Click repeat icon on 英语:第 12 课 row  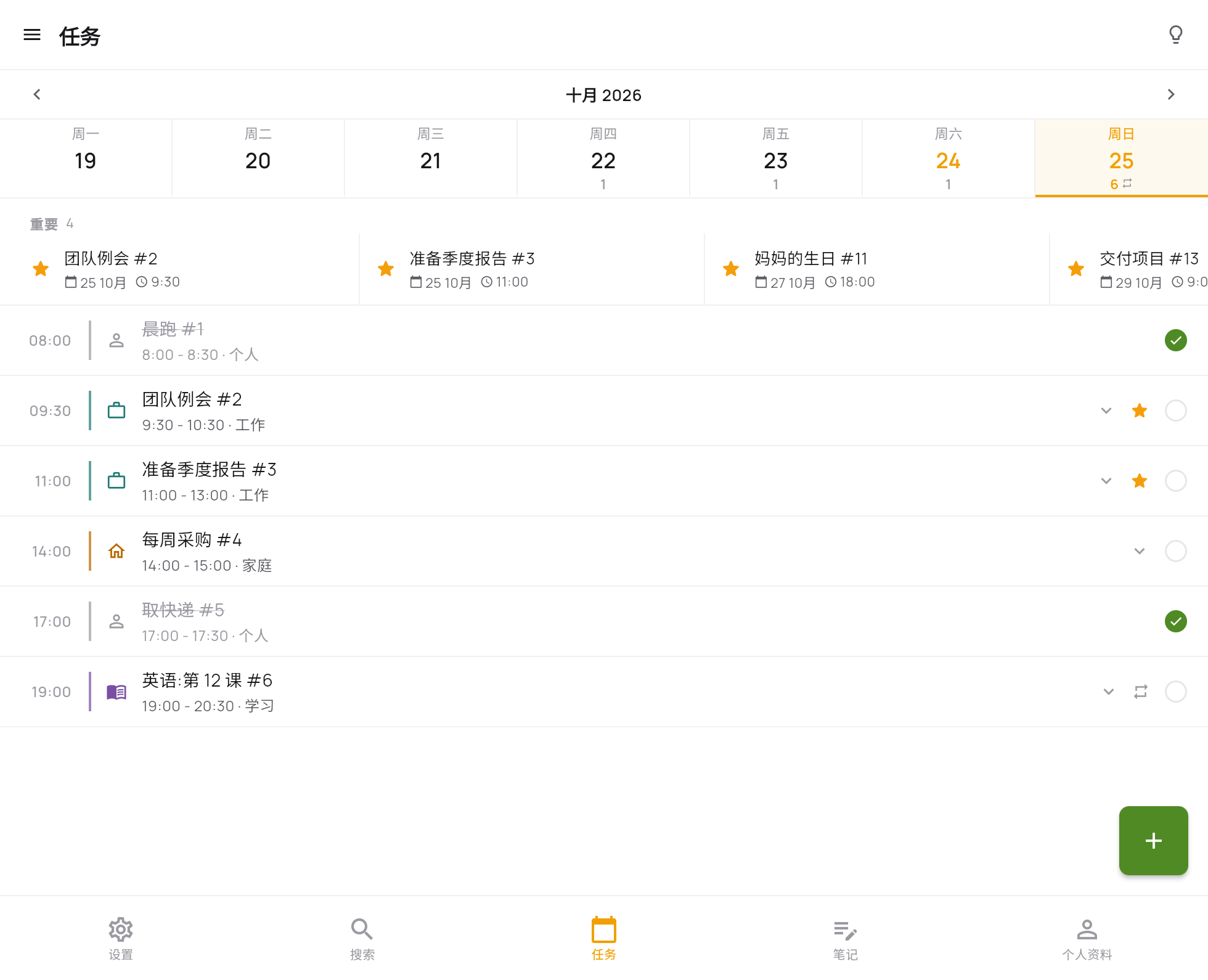[x=1141, y=692]
